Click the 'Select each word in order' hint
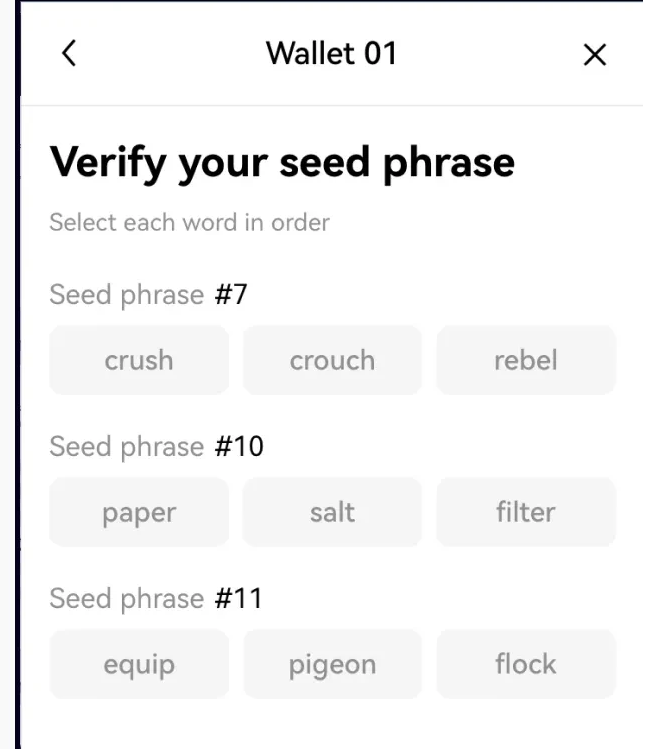649x749 pixels. coord(189,222)
